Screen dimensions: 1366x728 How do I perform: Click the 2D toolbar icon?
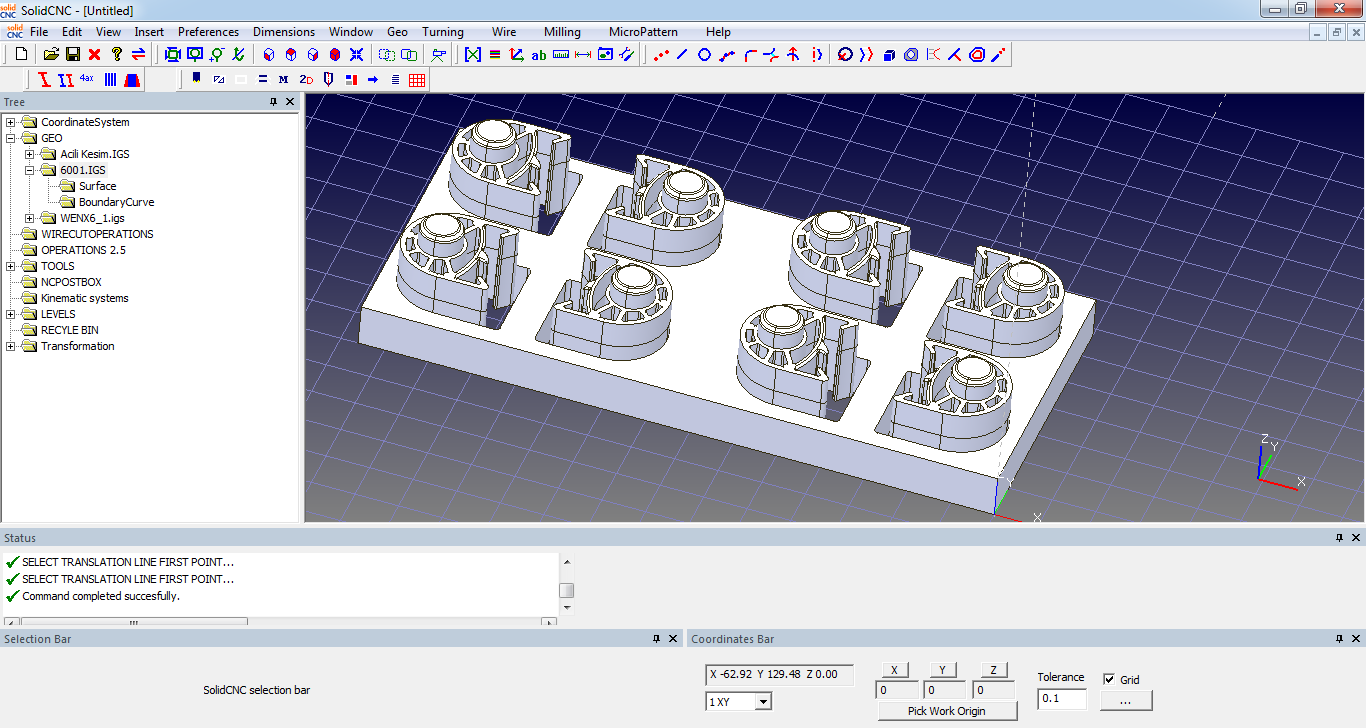[x=306, y=79]
